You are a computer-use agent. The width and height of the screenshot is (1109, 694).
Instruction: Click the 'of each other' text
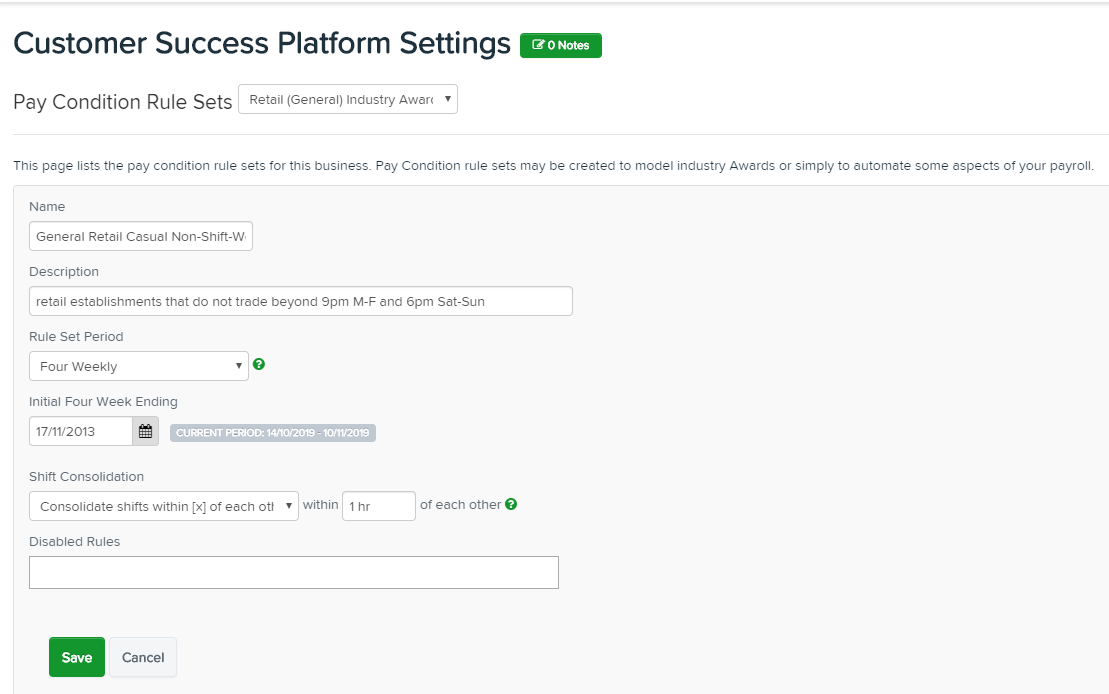pyautogui.click(x=460, y=504)
